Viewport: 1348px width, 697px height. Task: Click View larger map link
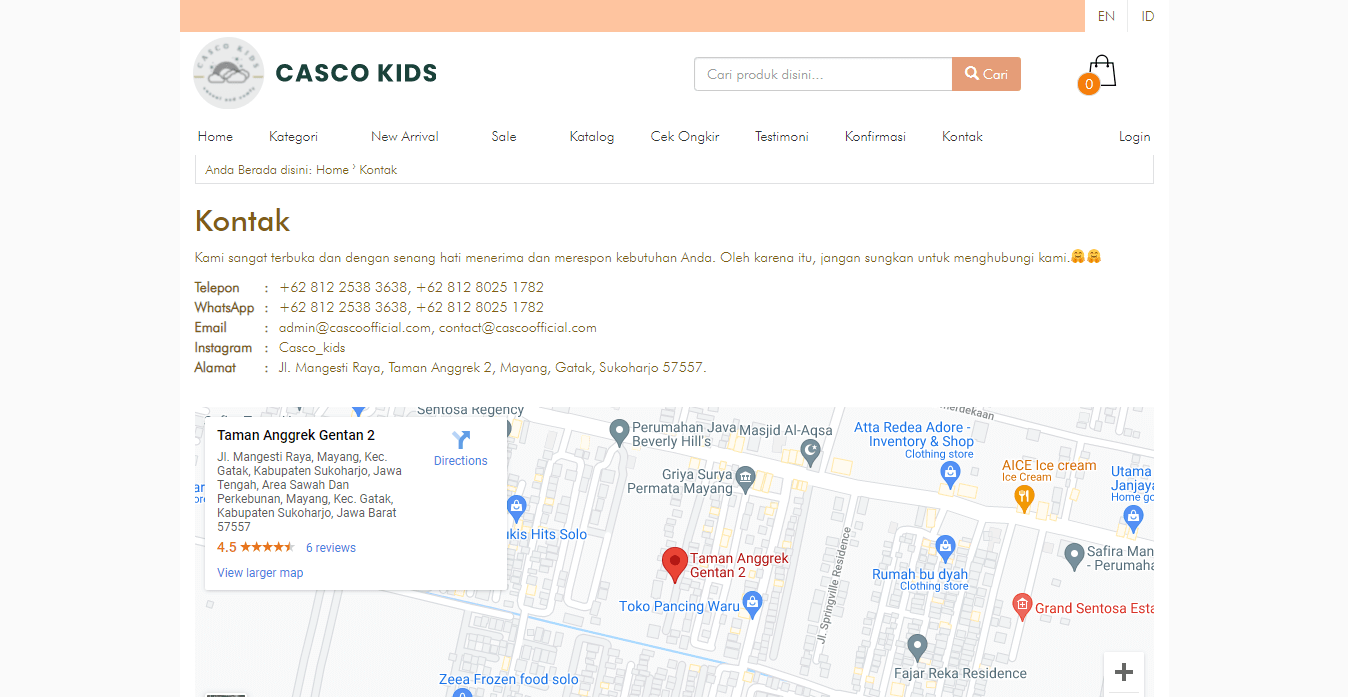[x=260, y=573]
